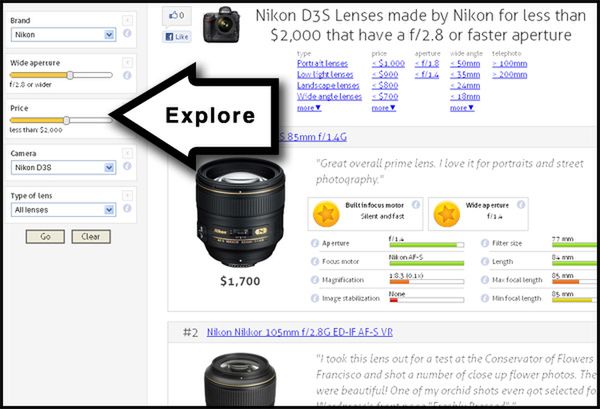Screen dimensions: 600x409
Task: Expand more under the price column
Action: [383, 108]
